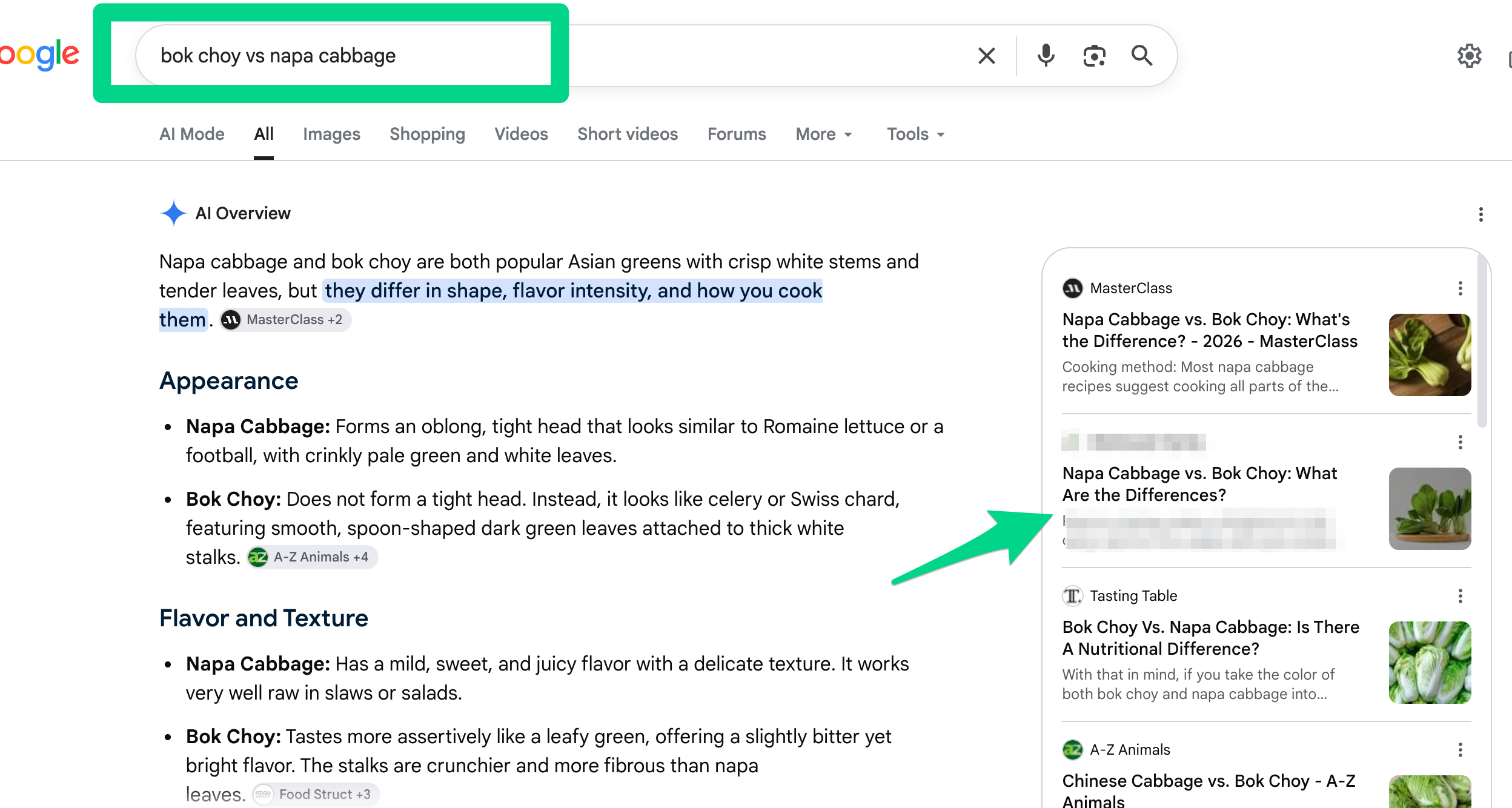The width and height of the screenshot is (1512, 808).
Task: Open three-dot menu for Tasting Table card
Action: tap(1460, 596)
